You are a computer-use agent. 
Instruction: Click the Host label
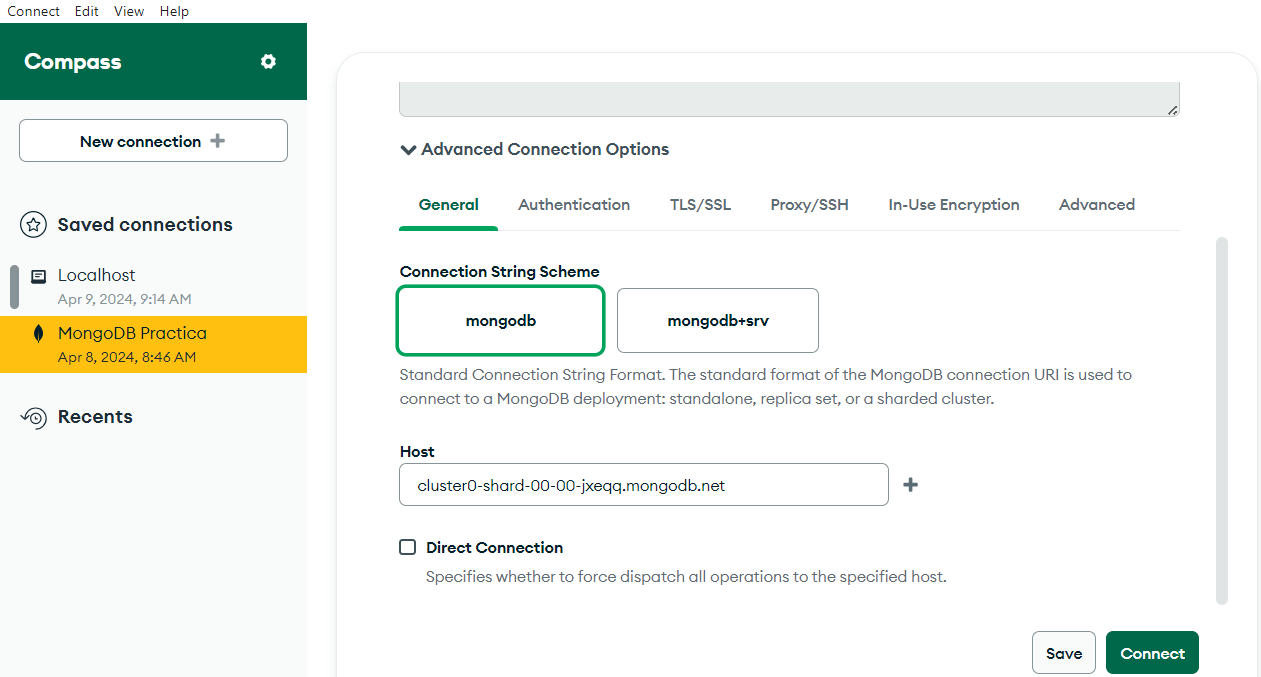pyautogui.click(x=417, y=452)
